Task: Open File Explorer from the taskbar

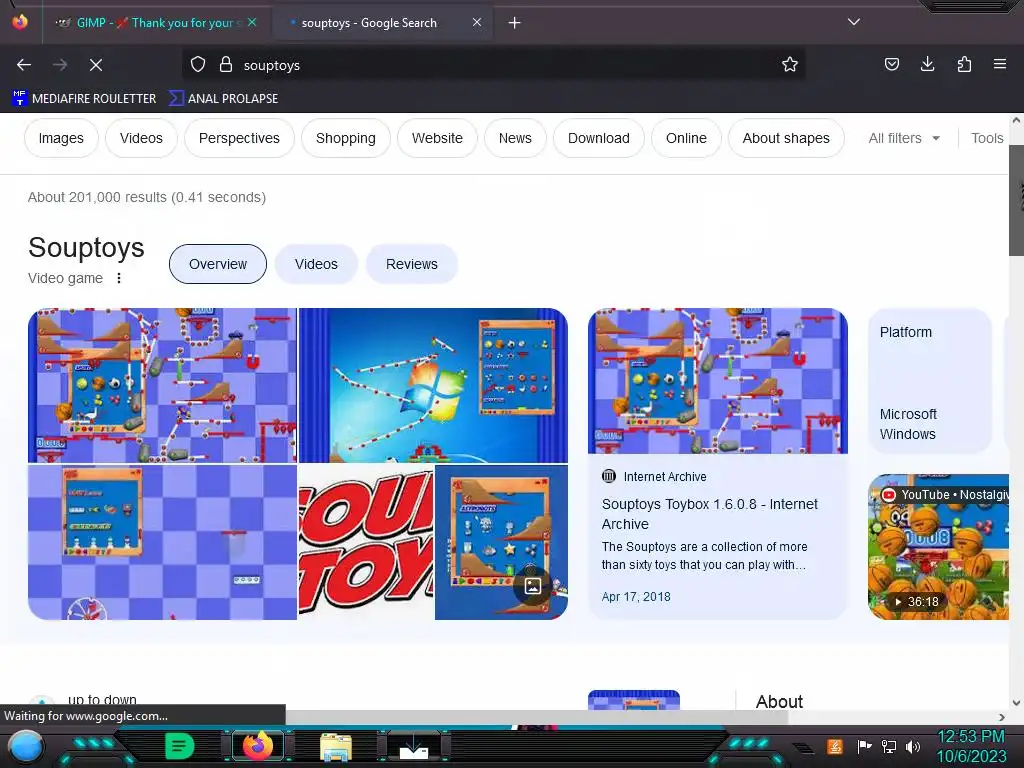Action: click(x=336, y=746)
